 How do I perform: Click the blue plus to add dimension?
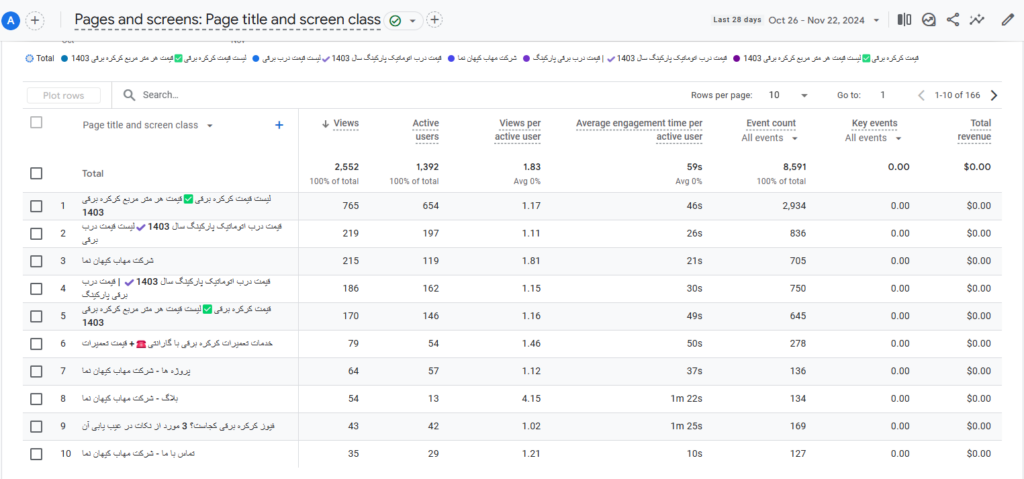279,125
